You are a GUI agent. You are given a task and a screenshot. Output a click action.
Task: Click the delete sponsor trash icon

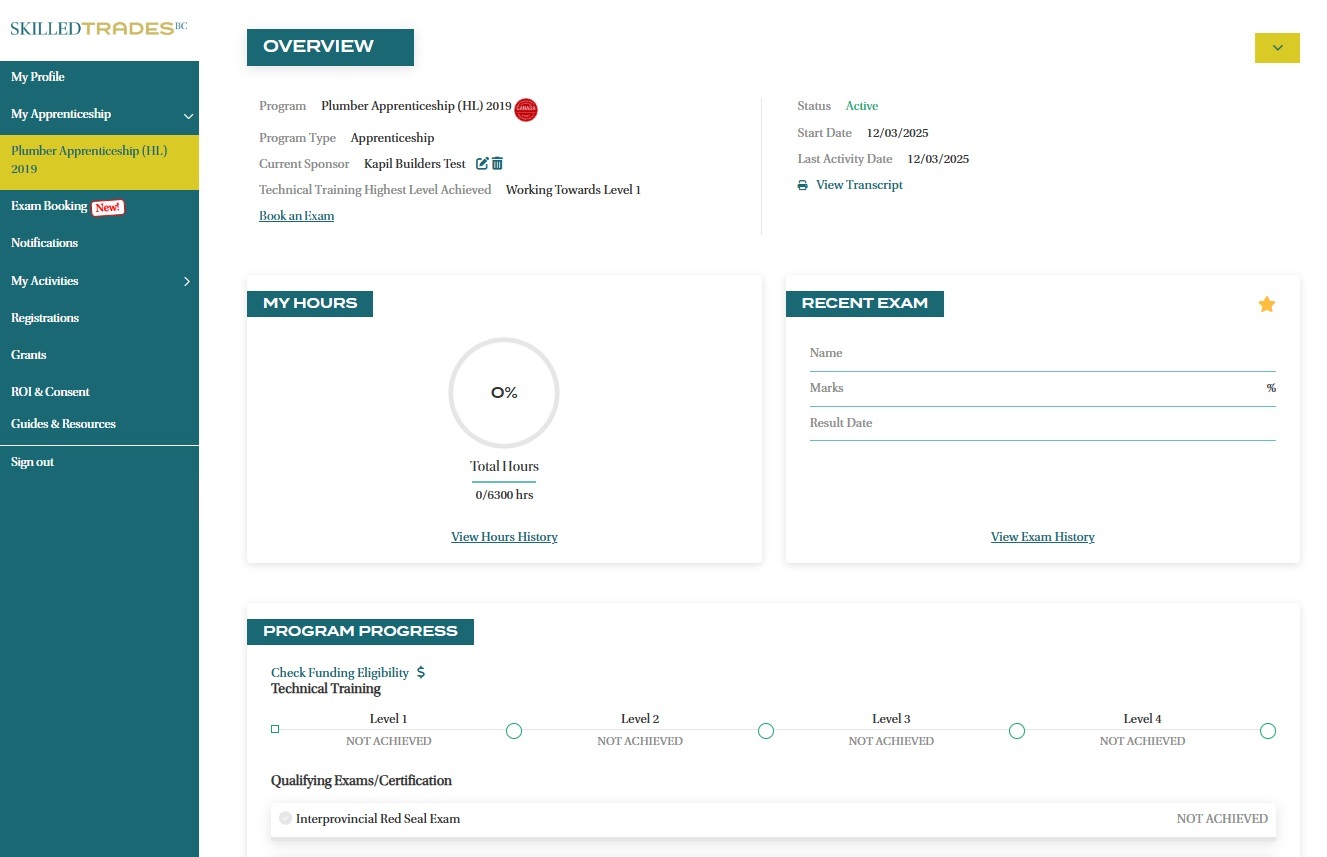click(497, 164)
